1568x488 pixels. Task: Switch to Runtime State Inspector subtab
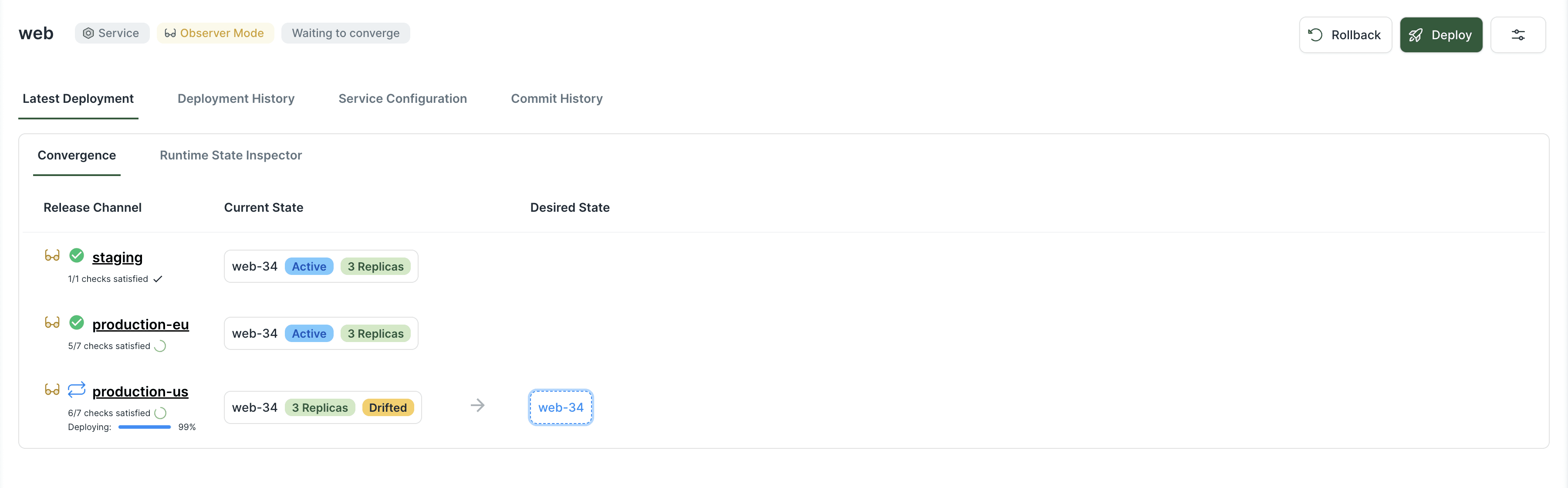point(231,156)
